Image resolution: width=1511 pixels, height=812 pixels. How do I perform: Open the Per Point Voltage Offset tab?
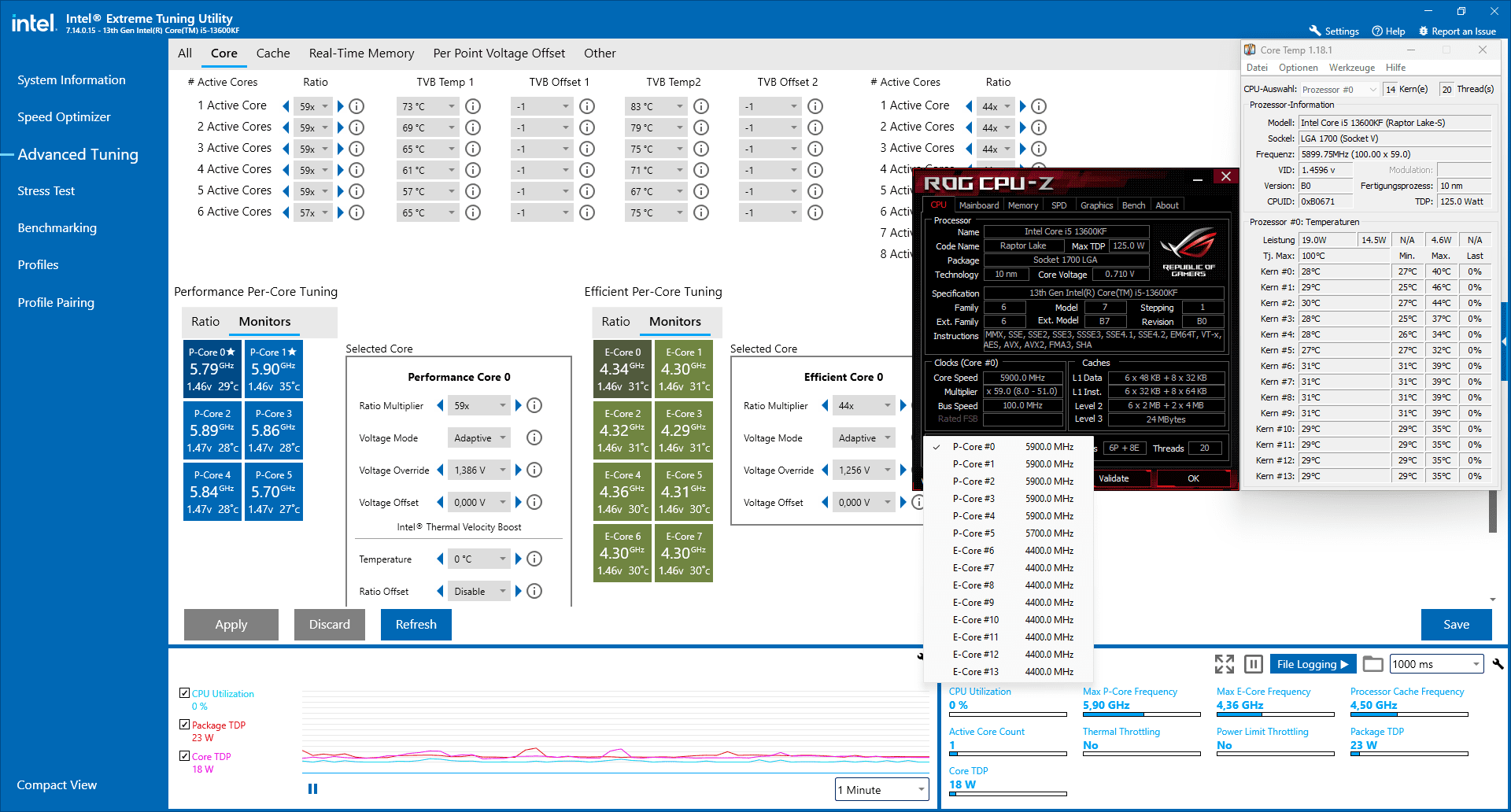(499, 54)
